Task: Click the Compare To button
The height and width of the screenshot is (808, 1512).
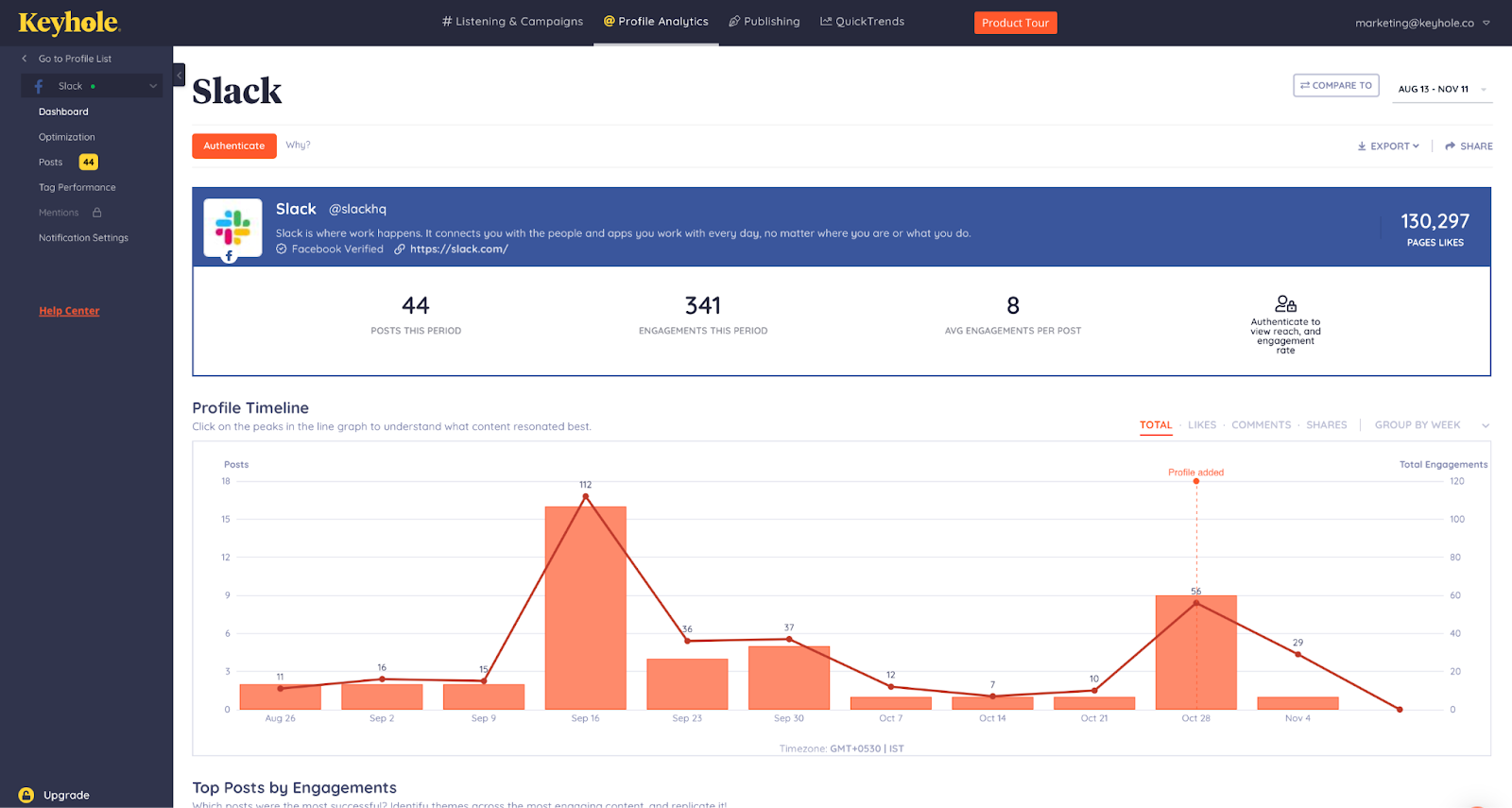Action: [x=1336, y=85]
